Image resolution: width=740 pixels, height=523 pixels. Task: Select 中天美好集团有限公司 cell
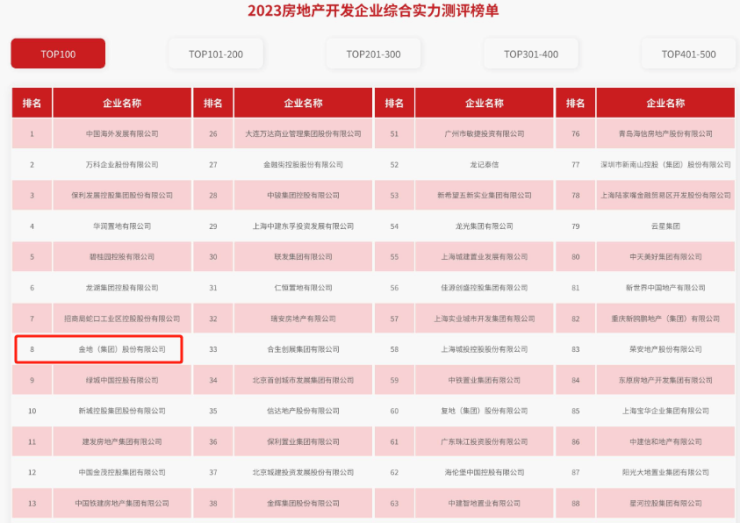pos(666,257)
